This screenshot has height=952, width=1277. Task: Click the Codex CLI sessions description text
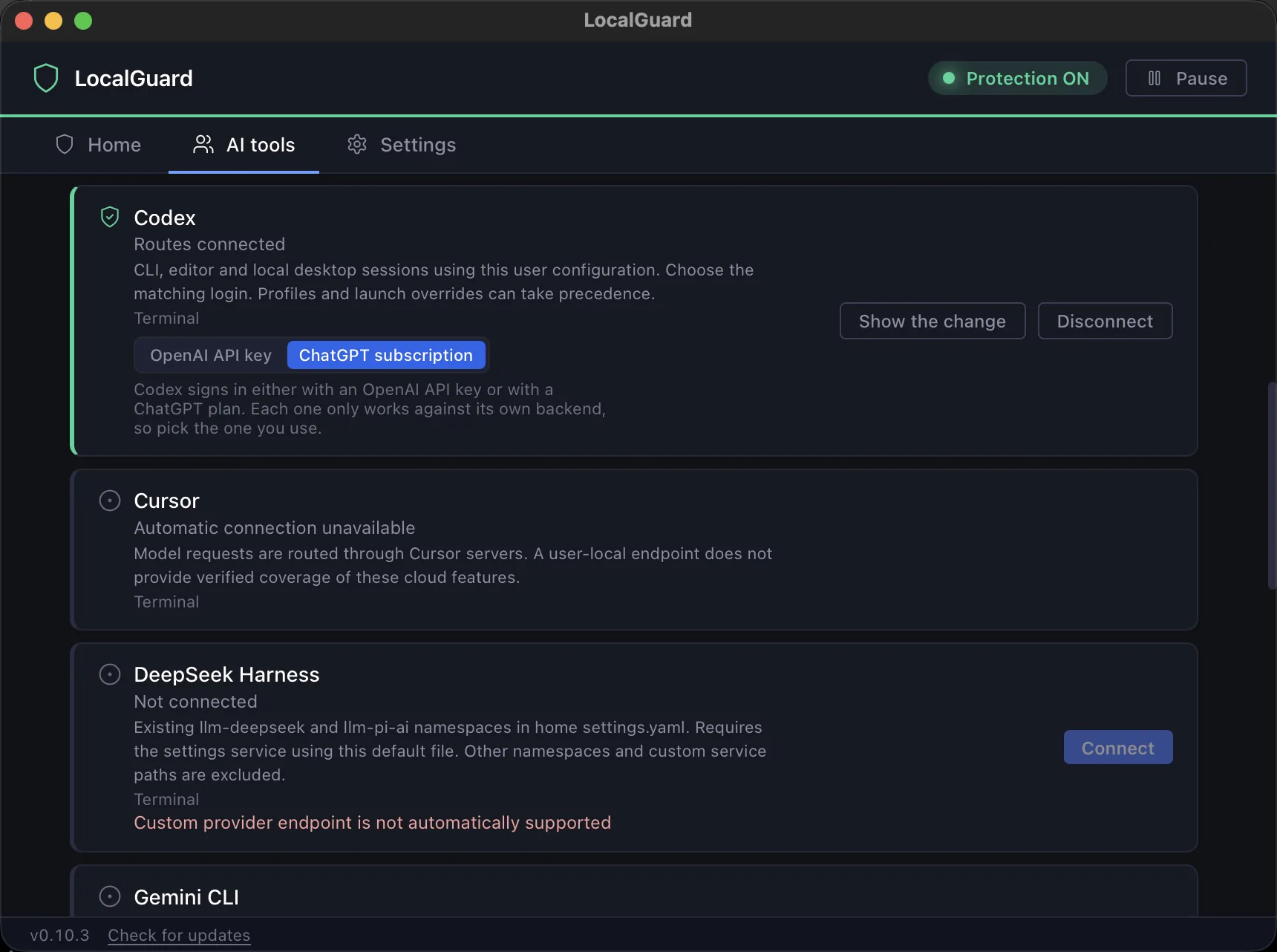(444, 281)
